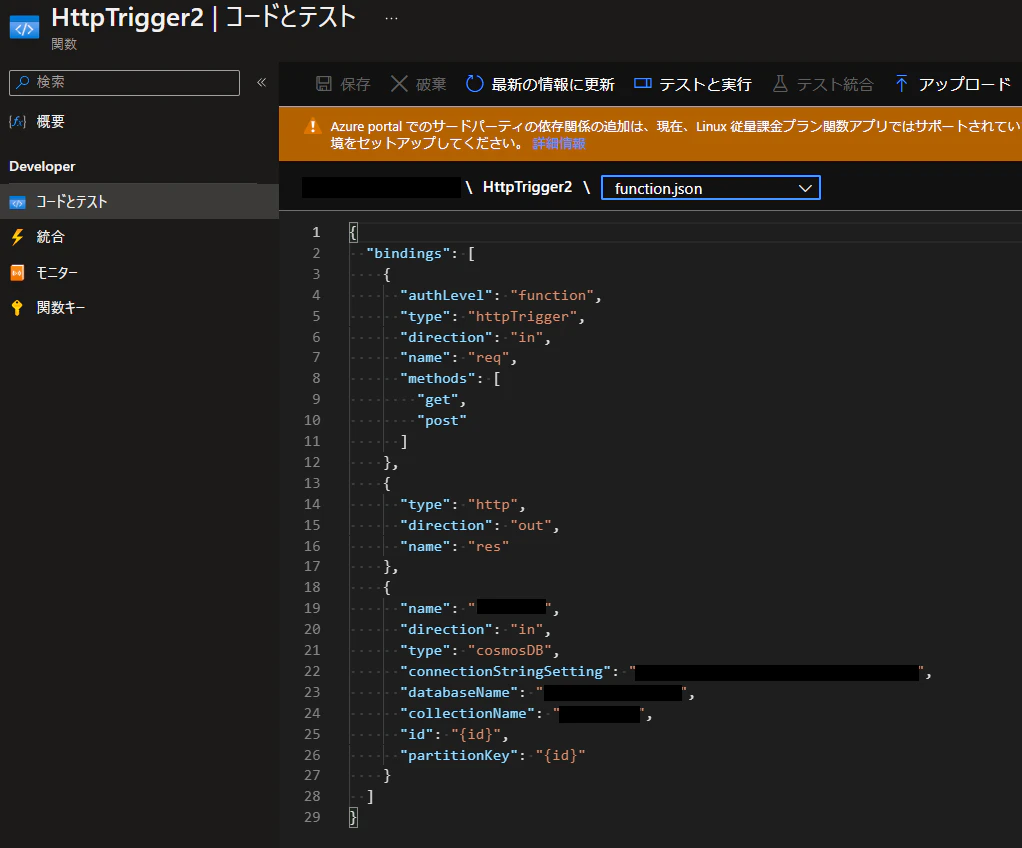Image resolution: width=1022 pixels, height=848 pixels.
Task: Click the 統合 lightning bolt icon
Action: (18, 237)
